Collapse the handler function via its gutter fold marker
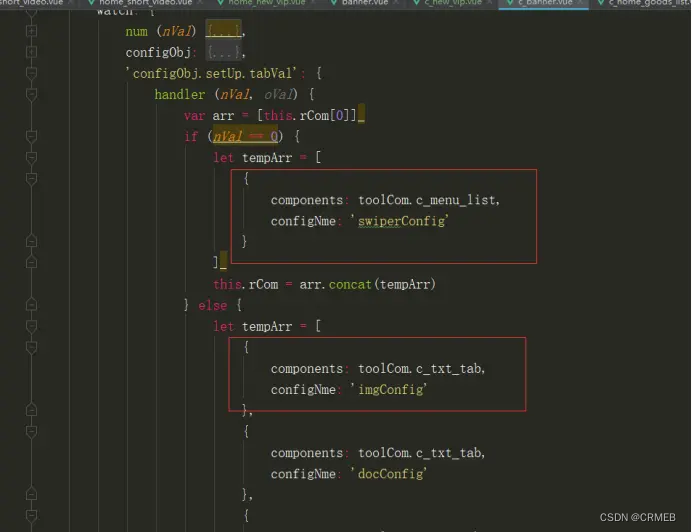Image resolution: width=692 pixels, height=532 pixels. [31, 94]
